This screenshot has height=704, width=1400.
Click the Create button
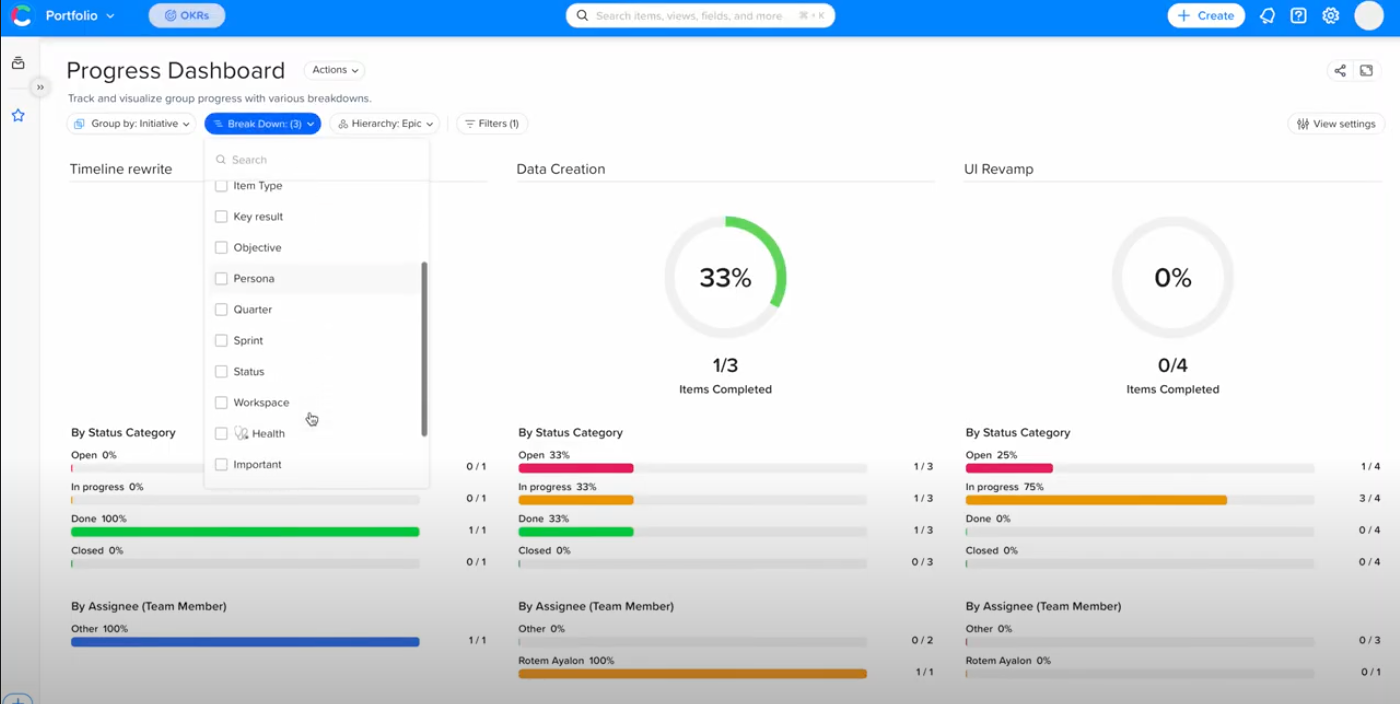[1206, 16]
